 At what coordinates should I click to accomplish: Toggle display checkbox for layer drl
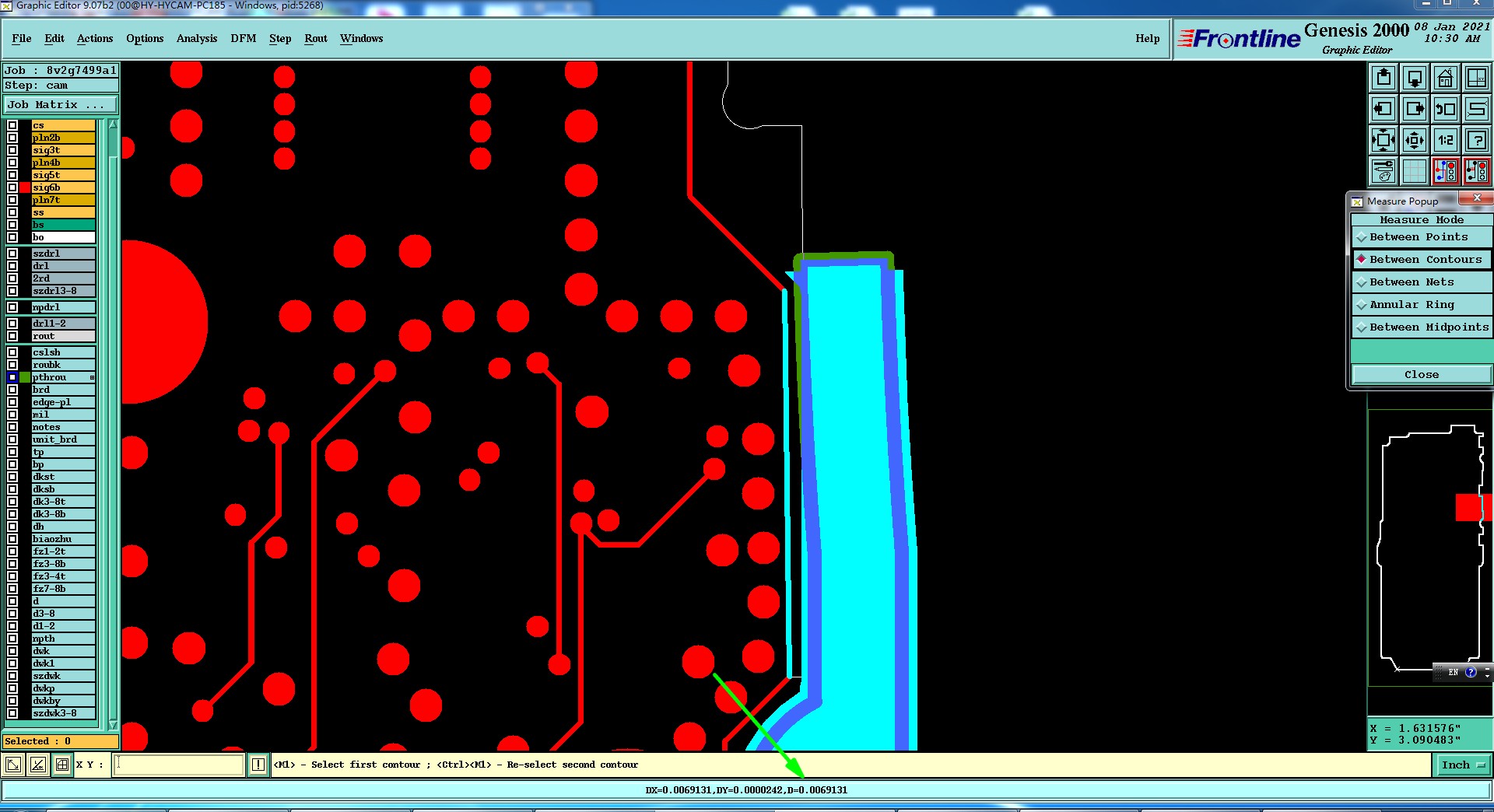coord(12,266)
